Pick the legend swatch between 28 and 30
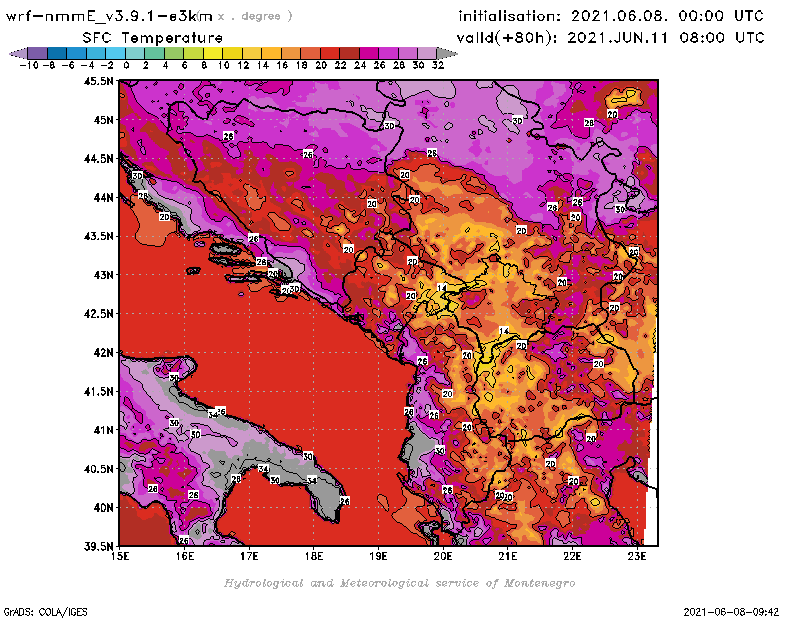The height and width of the screenshot is (618, 800). click(408, 54)
